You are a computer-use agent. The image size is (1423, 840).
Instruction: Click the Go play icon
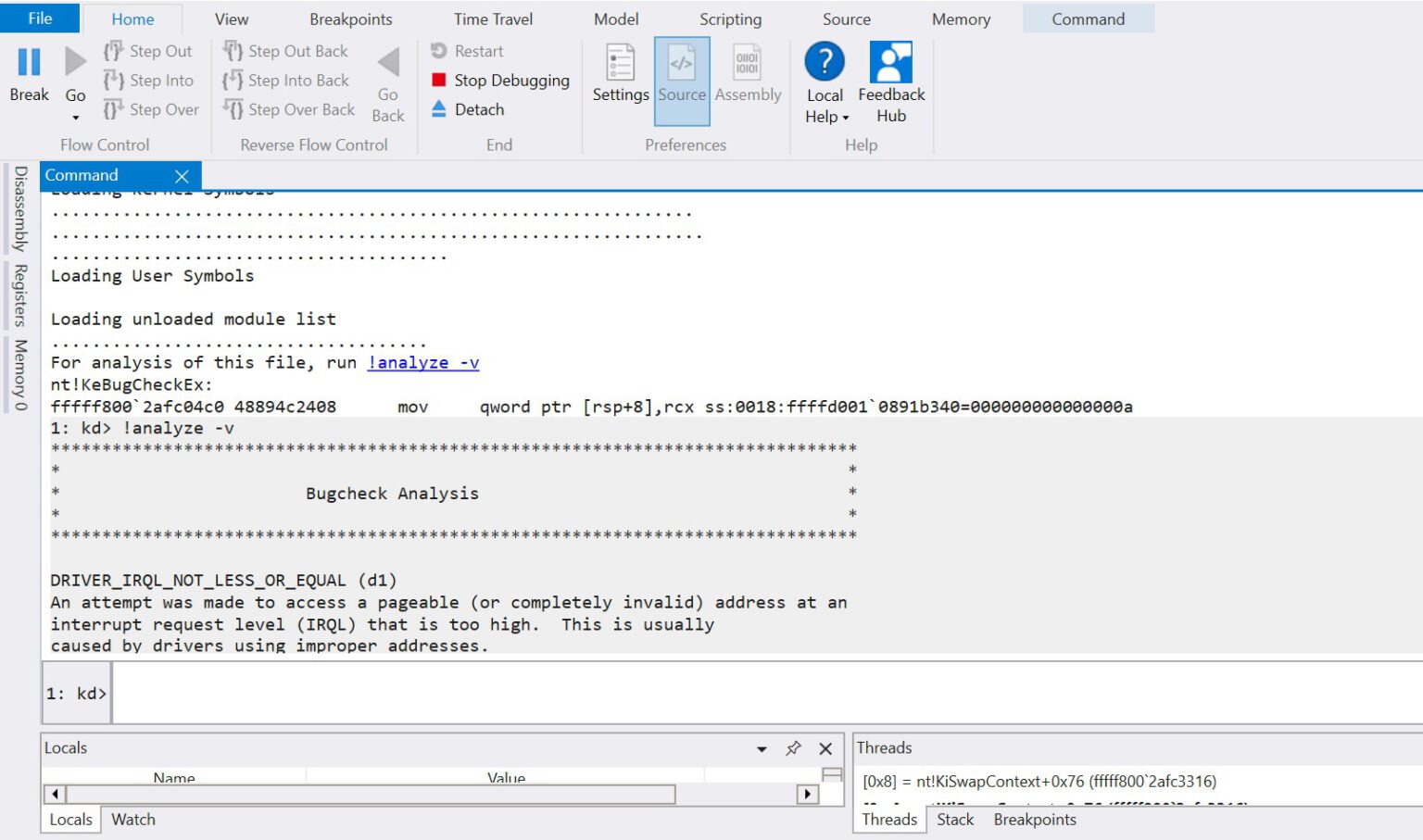point(75,62)
